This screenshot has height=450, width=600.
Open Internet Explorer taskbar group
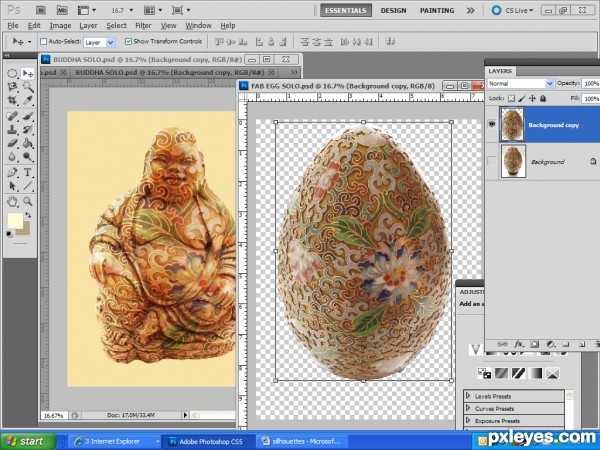115,441
